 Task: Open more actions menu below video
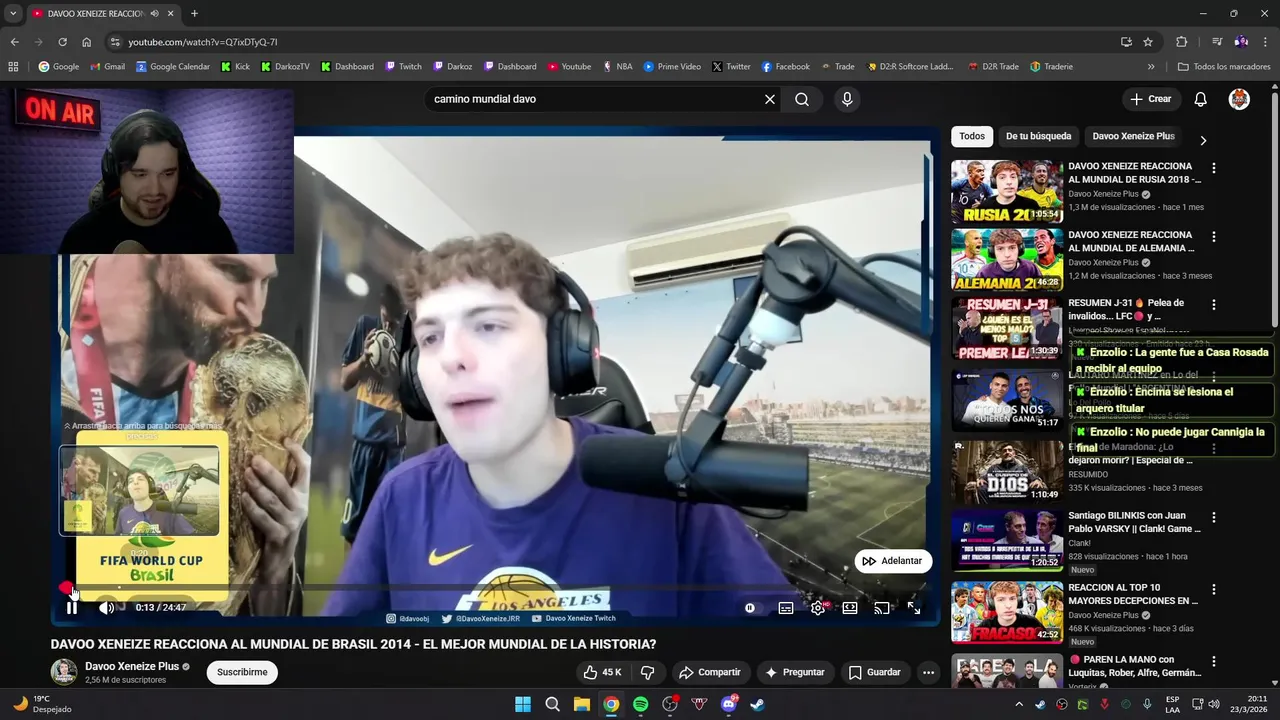928,672
